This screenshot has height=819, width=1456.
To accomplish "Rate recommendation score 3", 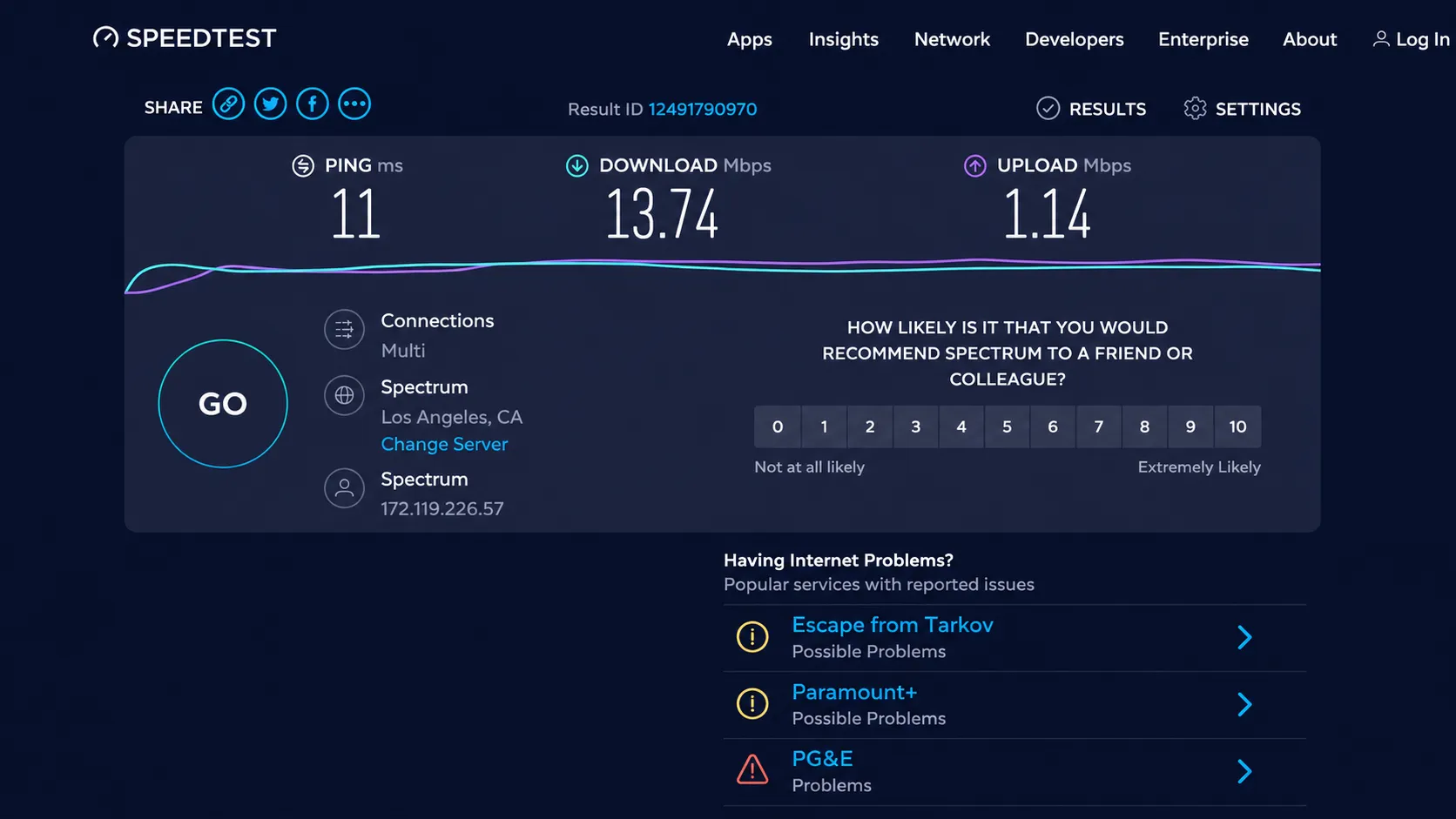I will [x=915, y=426].
